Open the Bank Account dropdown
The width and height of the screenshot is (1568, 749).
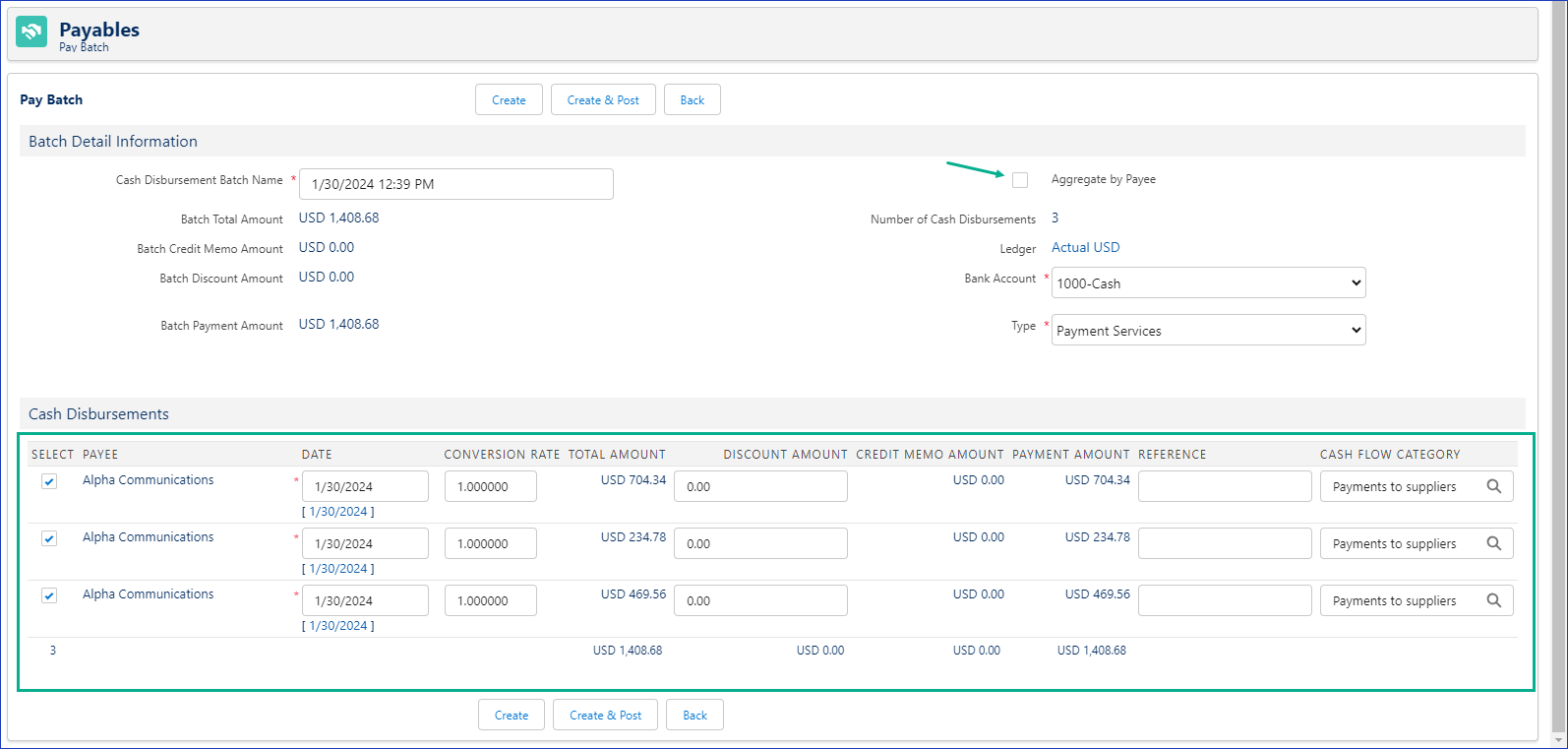click(x=1208, y=283)
